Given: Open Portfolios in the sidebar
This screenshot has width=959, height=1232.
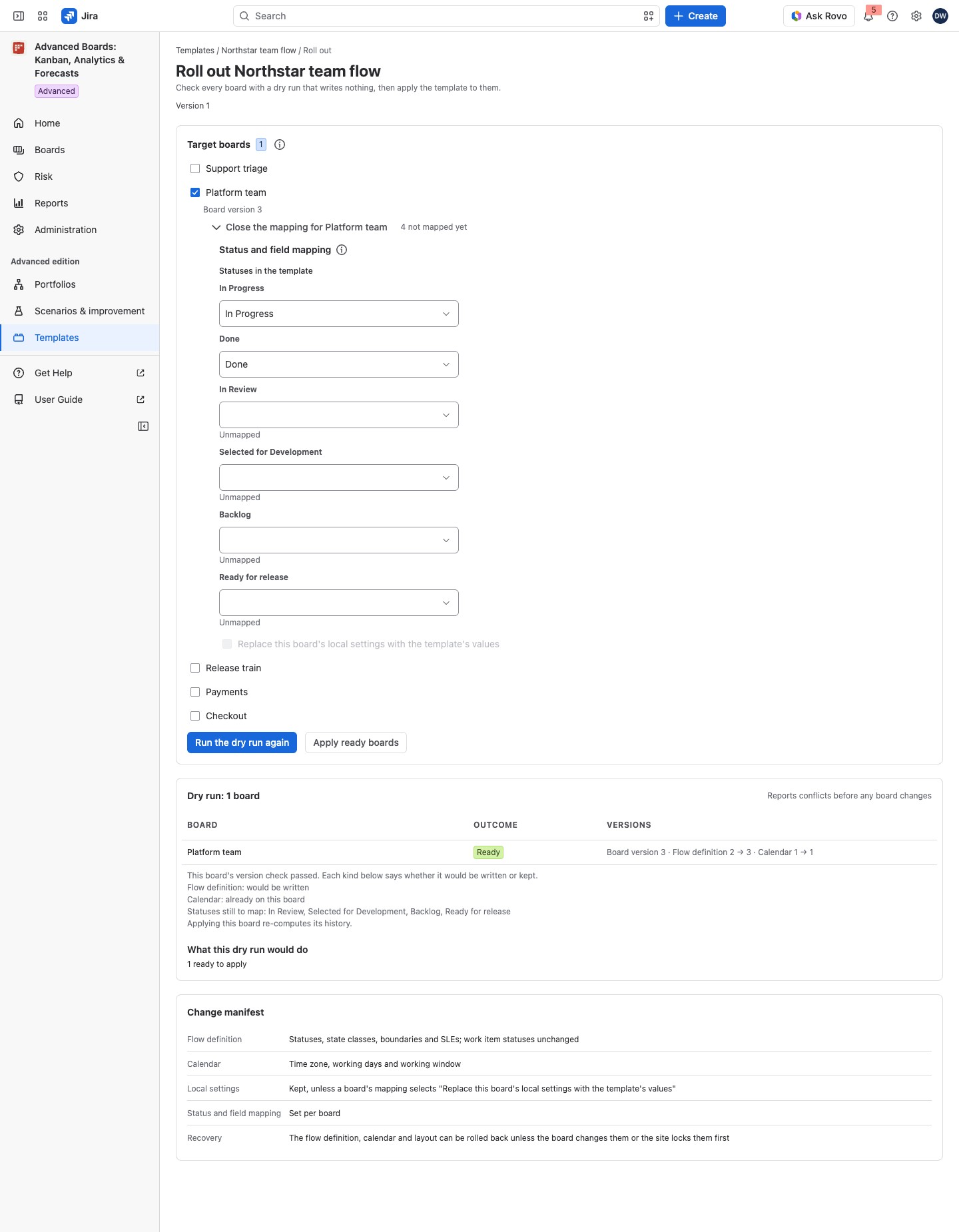Looking at the screenshot, I should point(80,284).
